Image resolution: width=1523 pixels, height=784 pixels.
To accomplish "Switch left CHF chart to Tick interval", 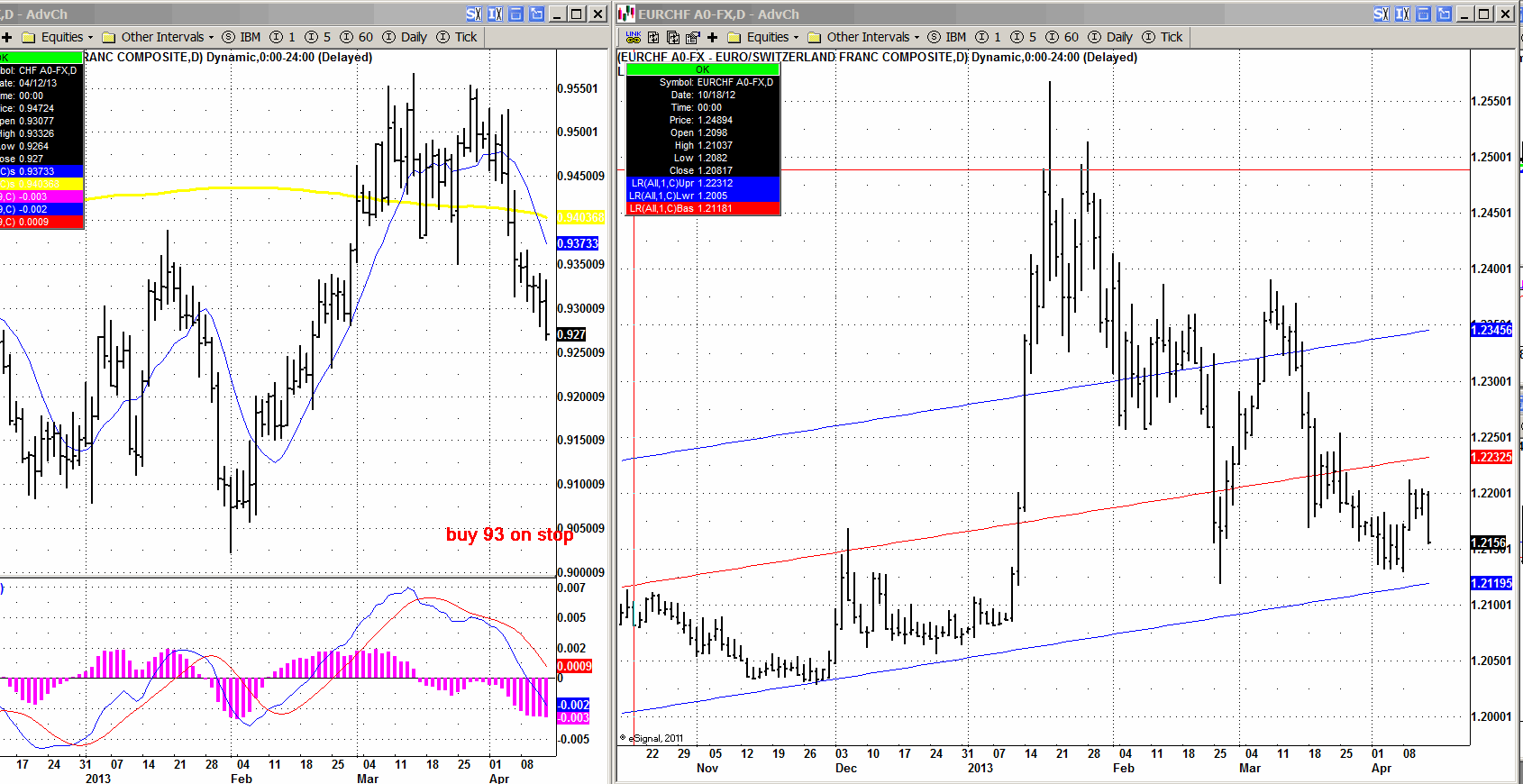I will [x=465, y=37].
